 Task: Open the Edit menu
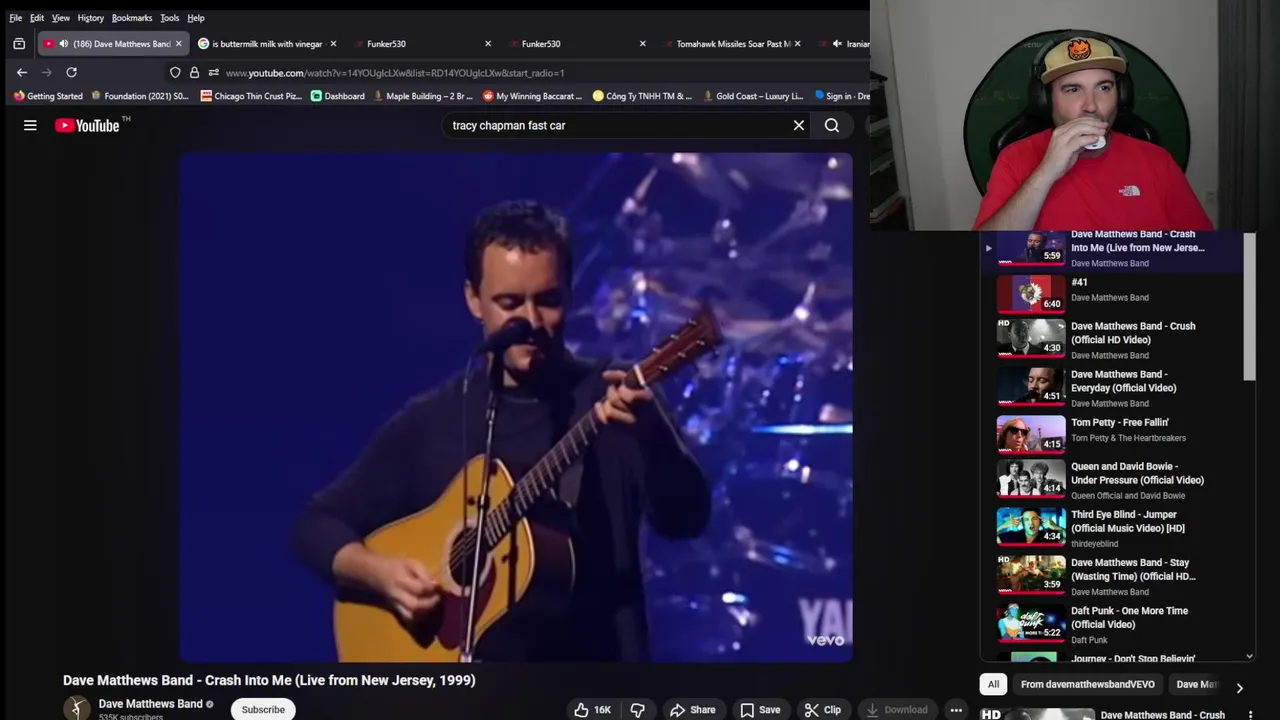pos(37,18)
